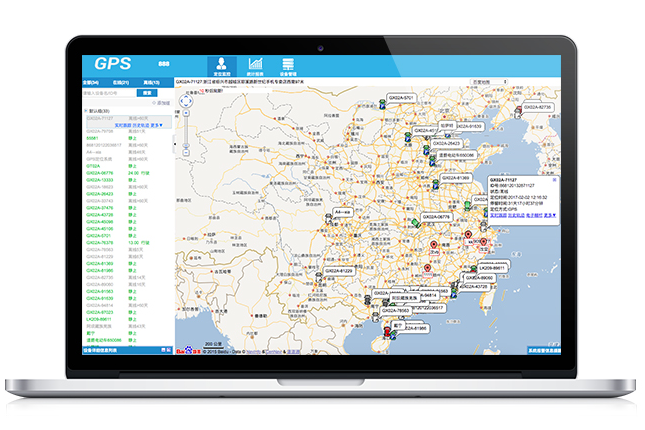Expand the 默认组 device group
The width and height of the screenshot is (645, 430).
(x=85, y=111)
